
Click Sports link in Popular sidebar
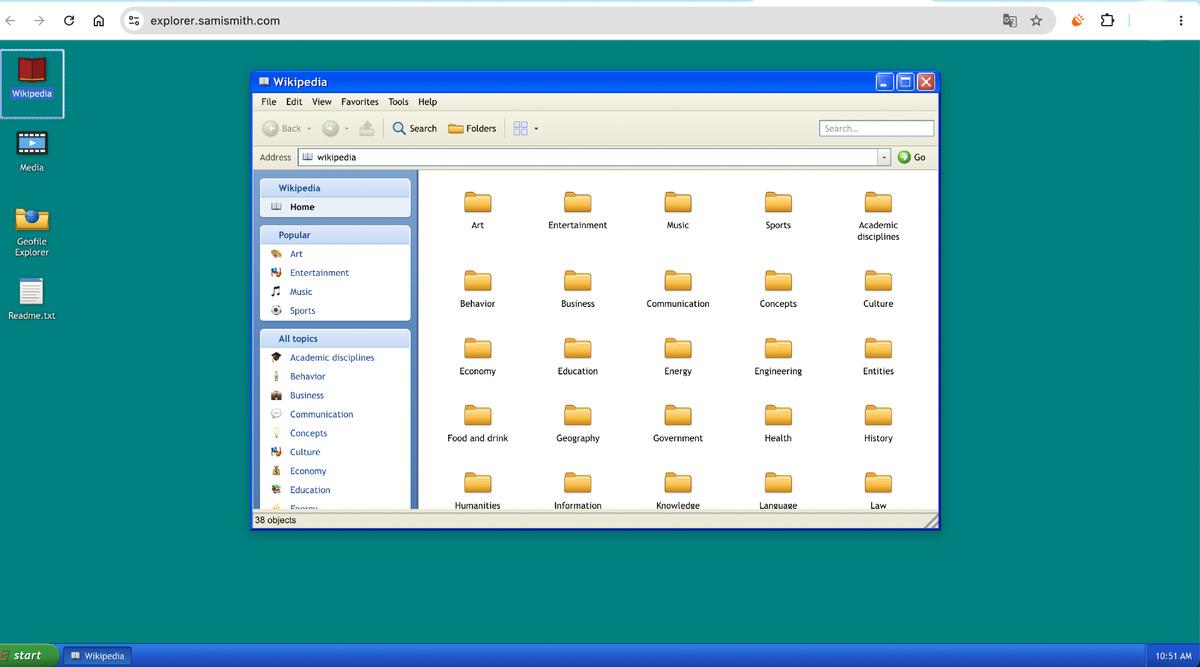pyautogui.click(x=302, y=311)
